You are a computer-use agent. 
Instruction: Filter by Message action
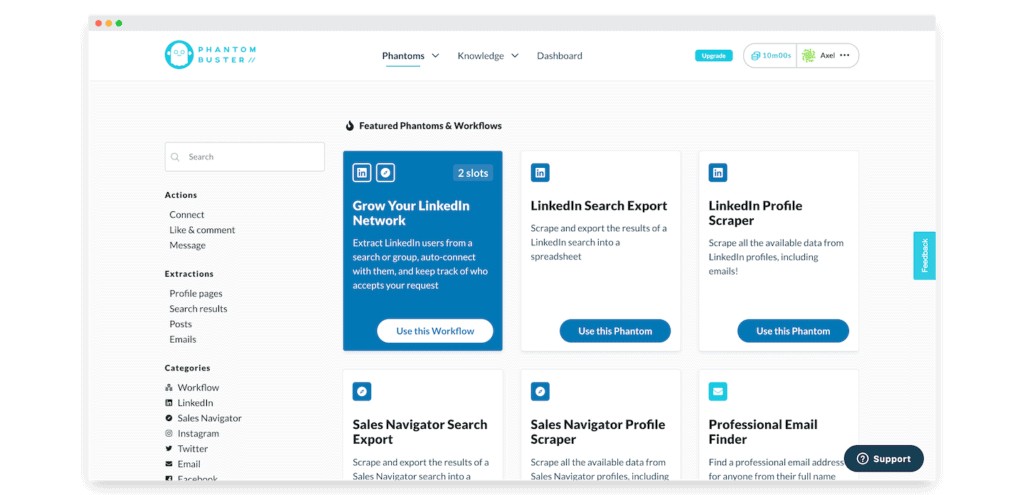tap(187, 245)
